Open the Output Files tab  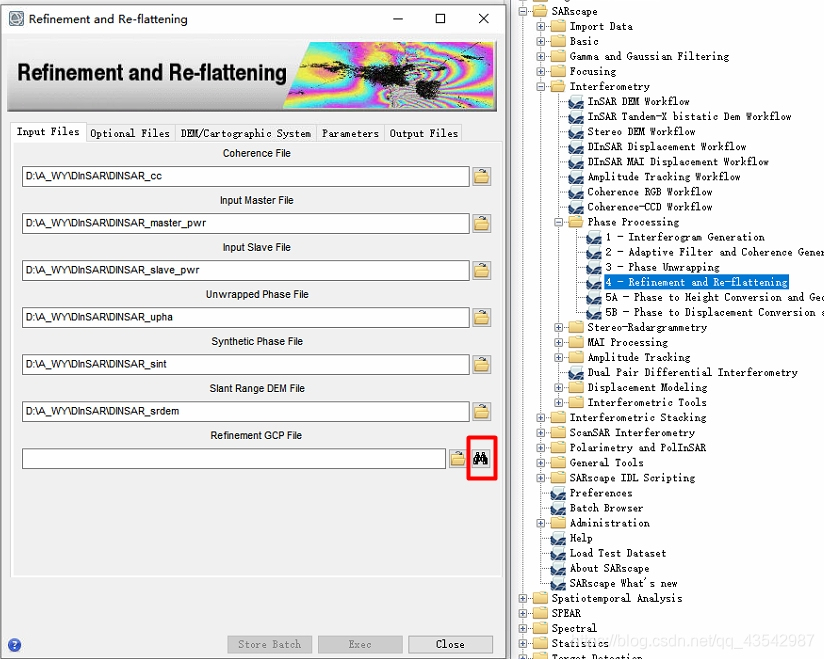[x=424, y=133]
